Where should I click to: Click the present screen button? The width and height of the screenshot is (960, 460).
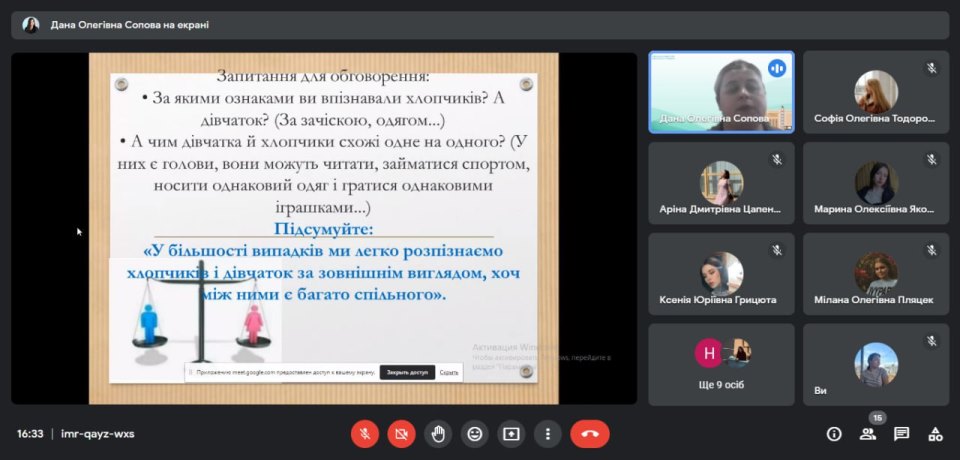511,434
